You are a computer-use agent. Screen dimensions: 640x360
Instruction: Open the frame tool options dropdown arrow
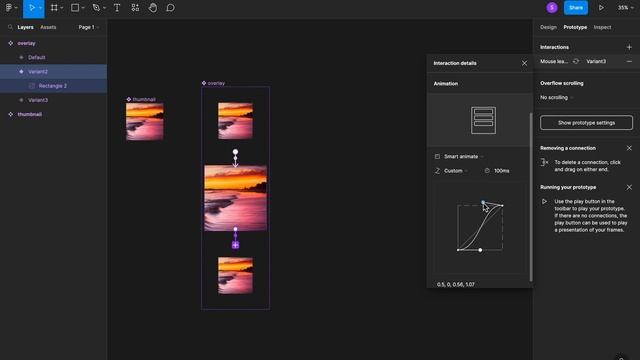coord(62,8)
